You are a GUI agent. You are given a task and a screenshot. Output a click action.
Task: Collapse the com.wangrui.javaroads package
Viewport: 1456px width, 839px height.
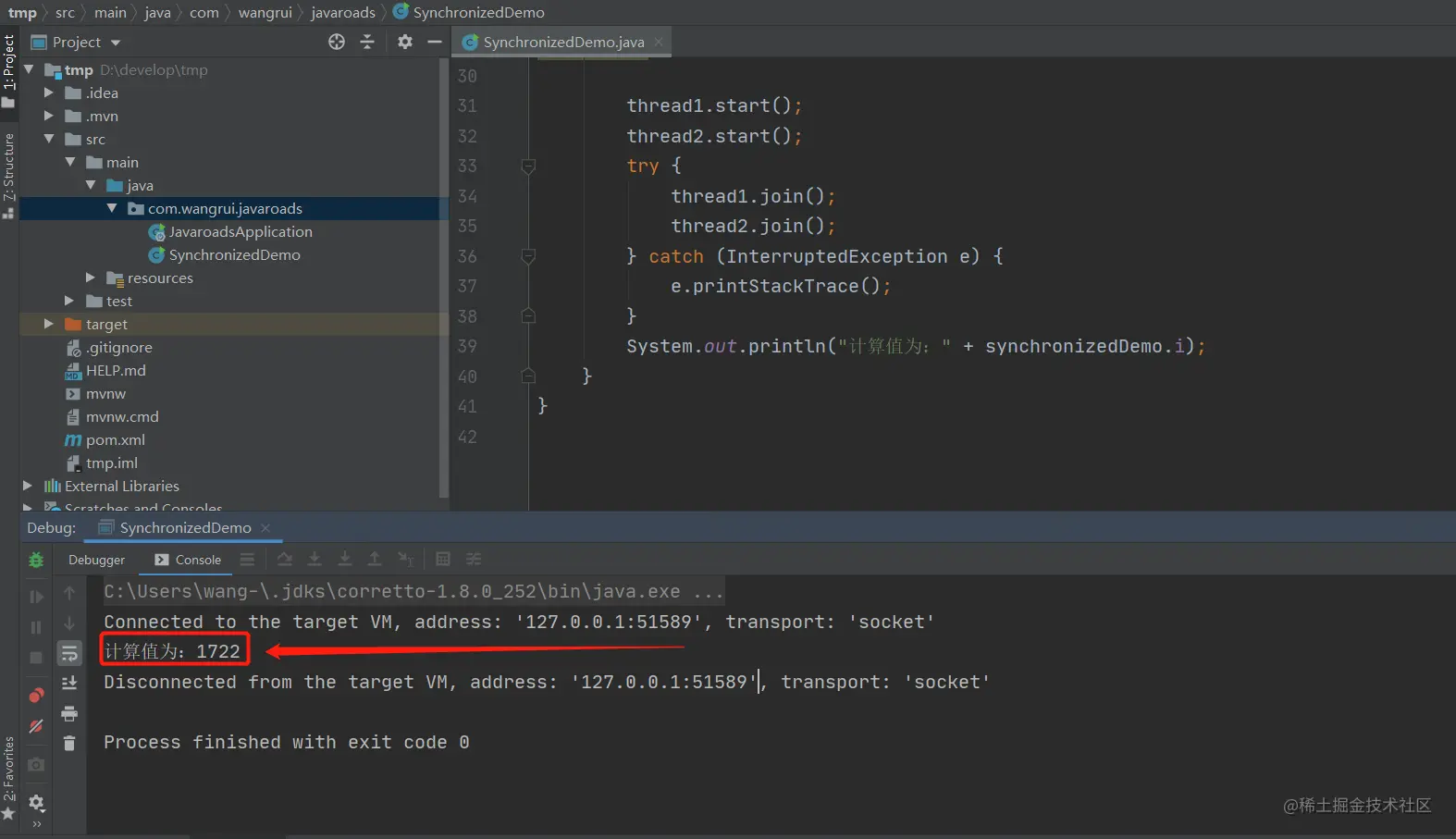(x=112, y=208)
